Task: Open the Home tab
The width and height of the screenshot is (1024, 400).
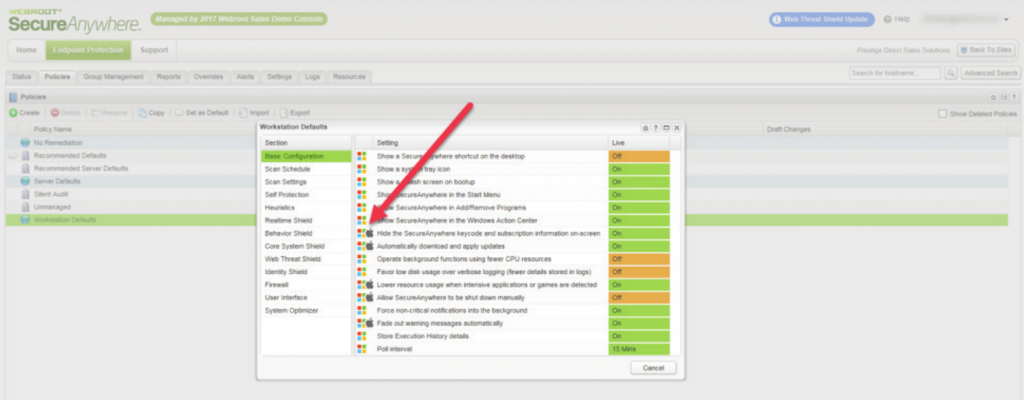Action: pyautogui.click(x=26, y=50)
